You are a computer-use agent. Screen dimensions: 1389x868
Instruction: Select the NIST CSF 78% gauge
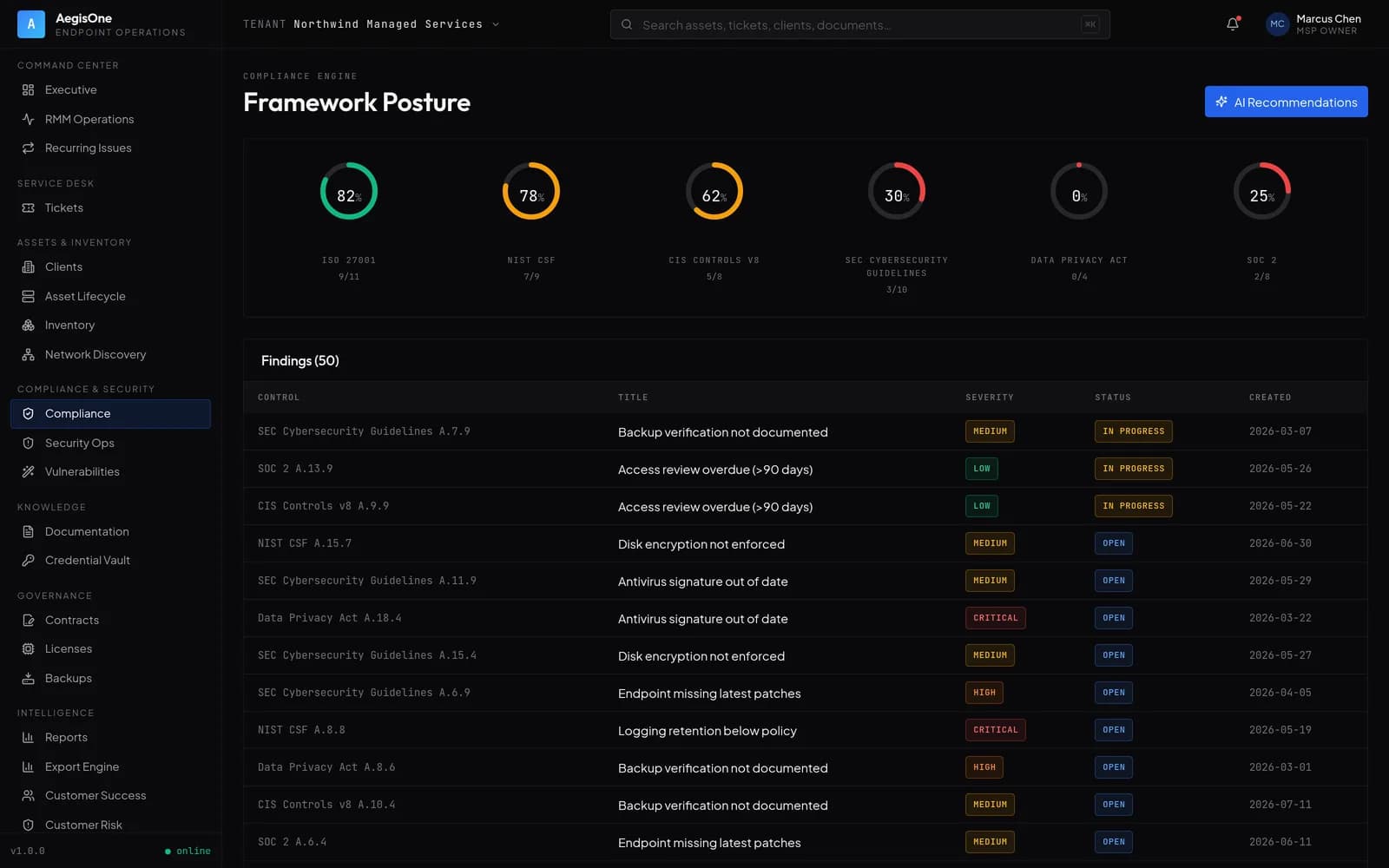point(531,191)
